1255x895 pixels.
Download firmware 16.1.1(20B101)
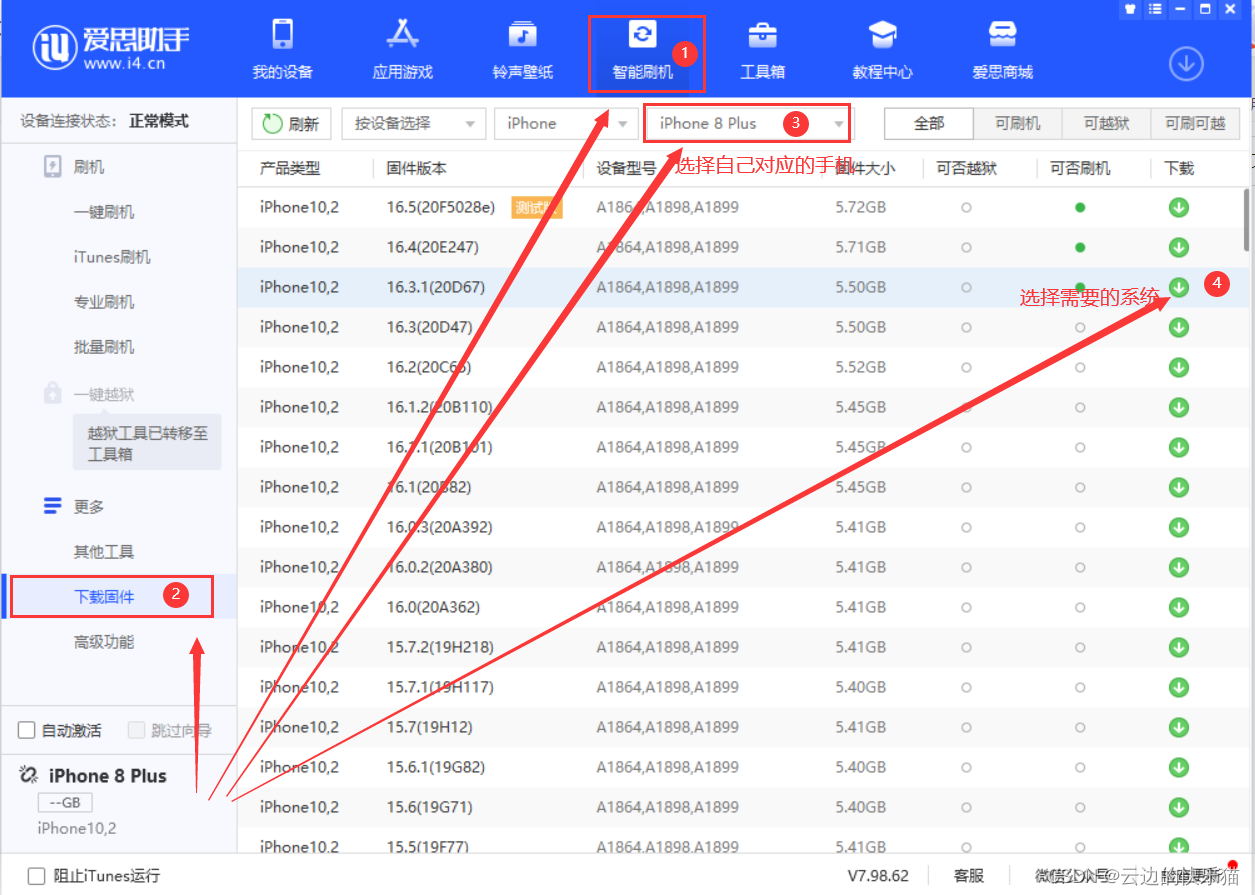pyautogui.click(x=1179, y=447)
